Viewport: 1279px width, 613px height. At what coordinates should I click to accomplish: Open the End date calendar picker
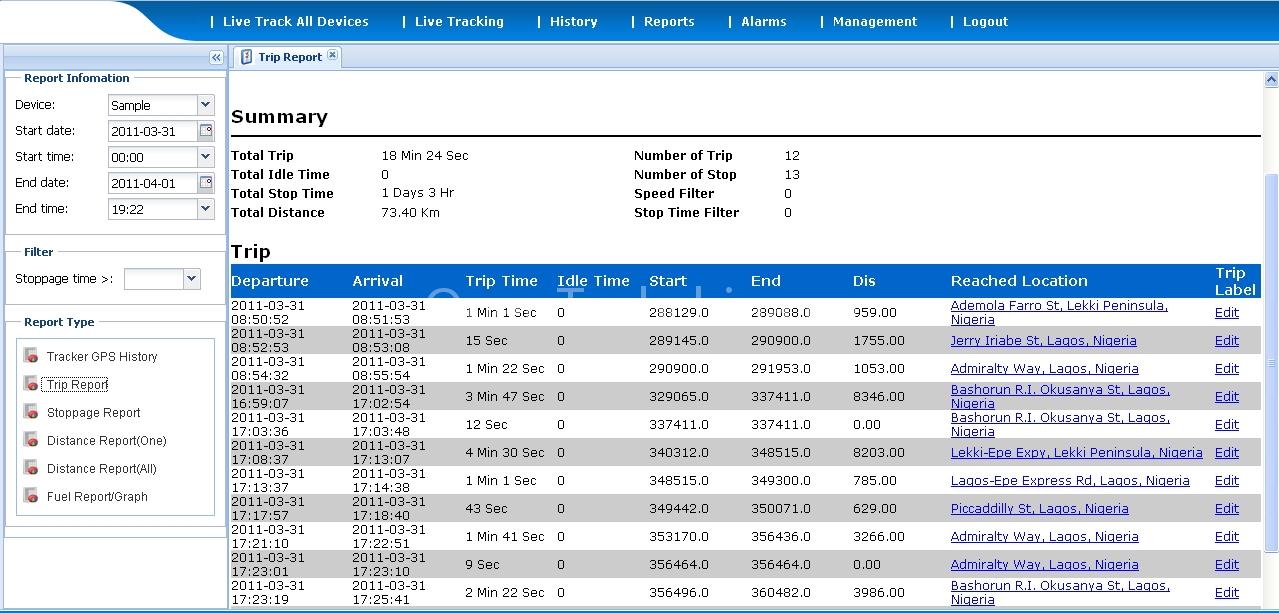[x=206, y=182]
